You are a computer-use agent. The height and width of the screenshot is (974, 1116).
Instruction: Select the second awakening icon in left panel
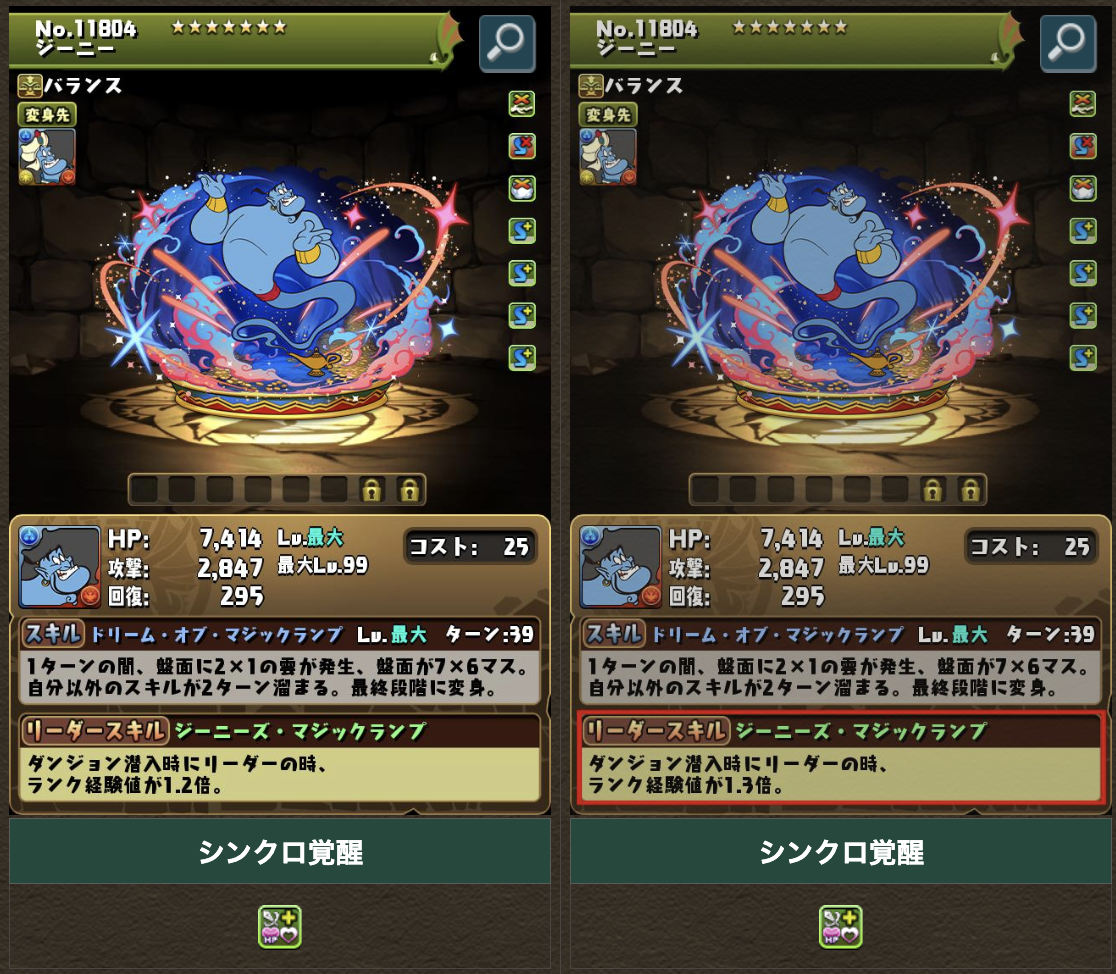(522, 146)
